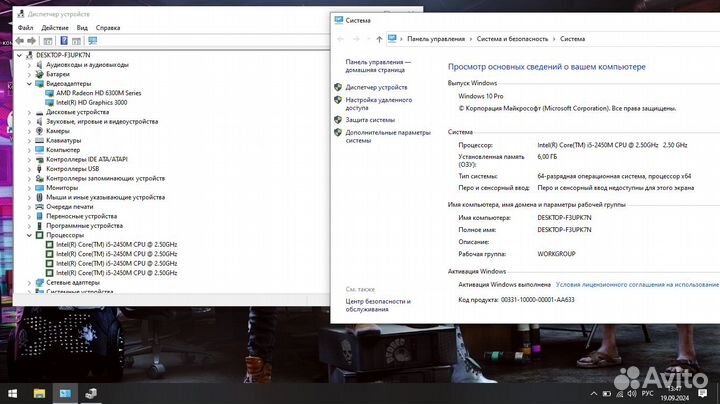This screenshot has height=404, width=720.
Task: Expand the Контроллеры USB node
Action: [x=29, y=169]
